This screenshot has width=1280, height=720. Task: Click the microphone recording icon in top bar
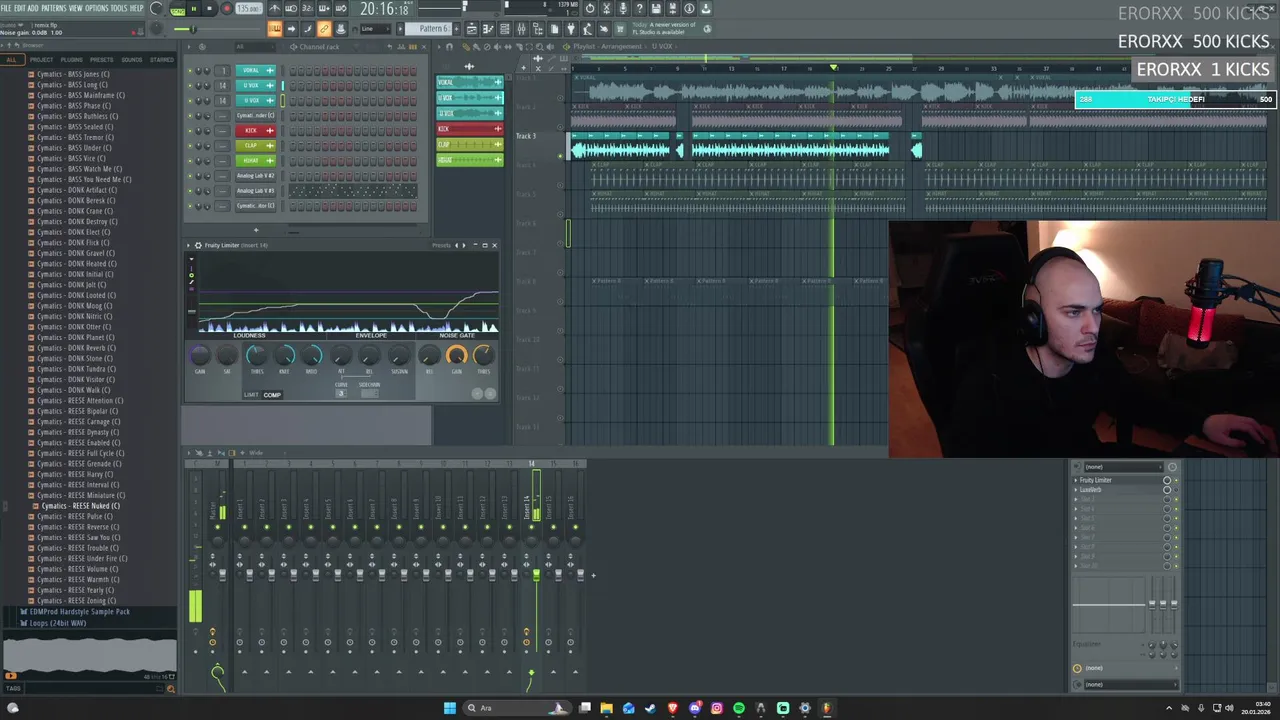[x=623, y=9]
